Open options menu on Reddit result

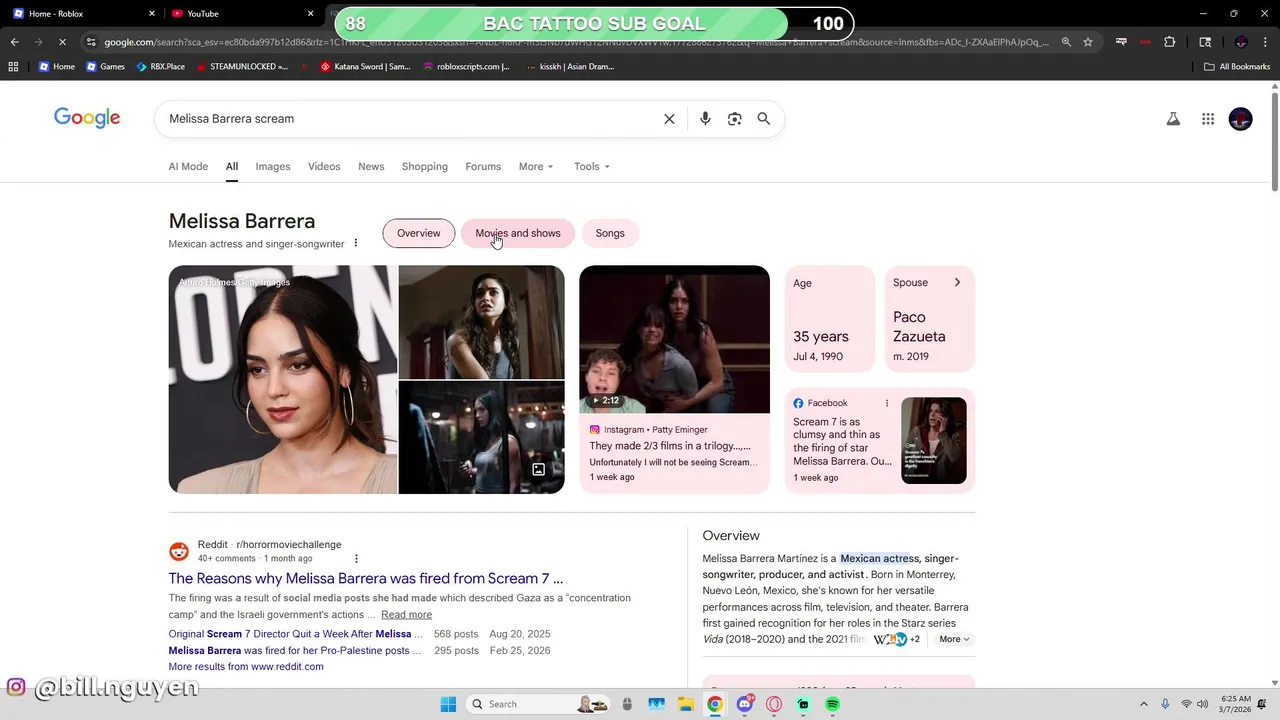coord(356,559)
